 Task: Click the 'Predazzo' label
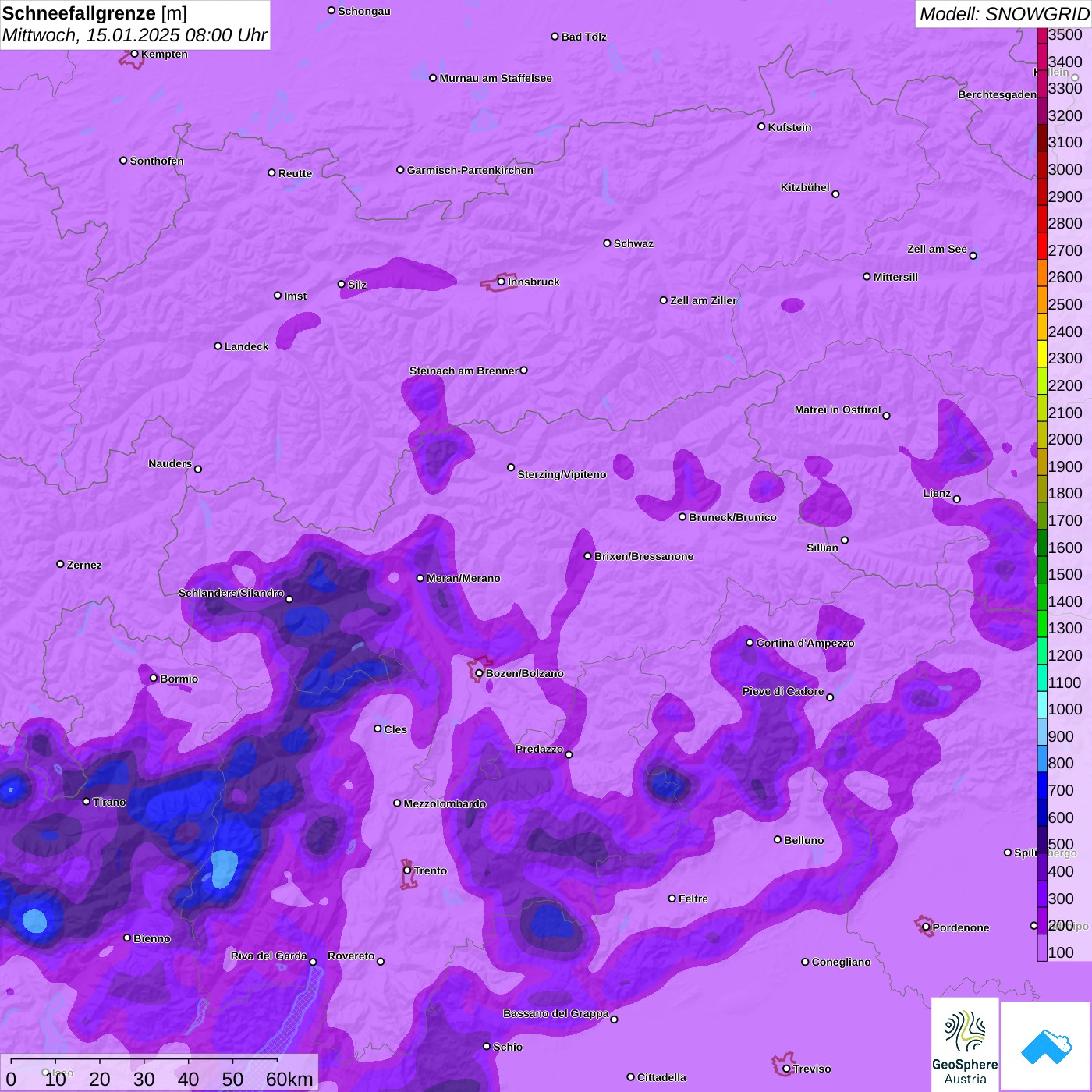[x=539, y=749]
